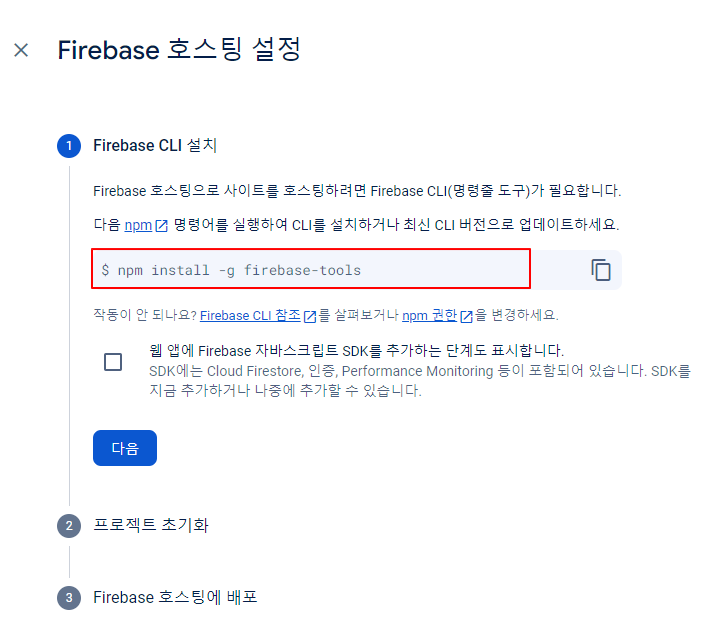
Task: Click the external link icon after npm 권한
Action: (466, 316)
